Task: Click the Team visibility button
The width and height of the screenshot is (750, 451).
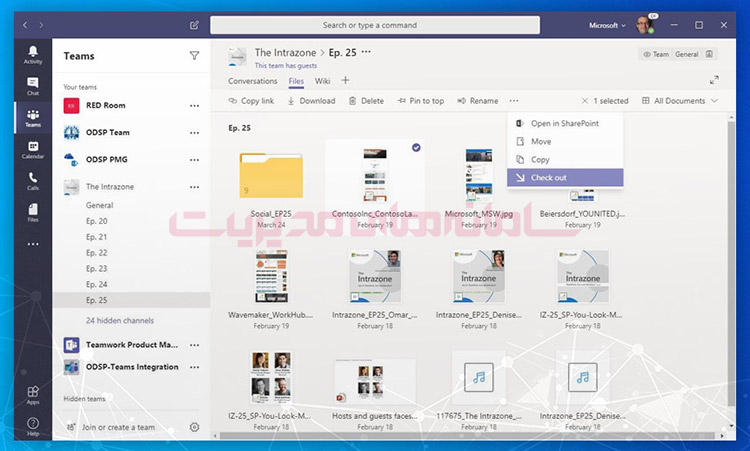Action: [x=656, y=54]
